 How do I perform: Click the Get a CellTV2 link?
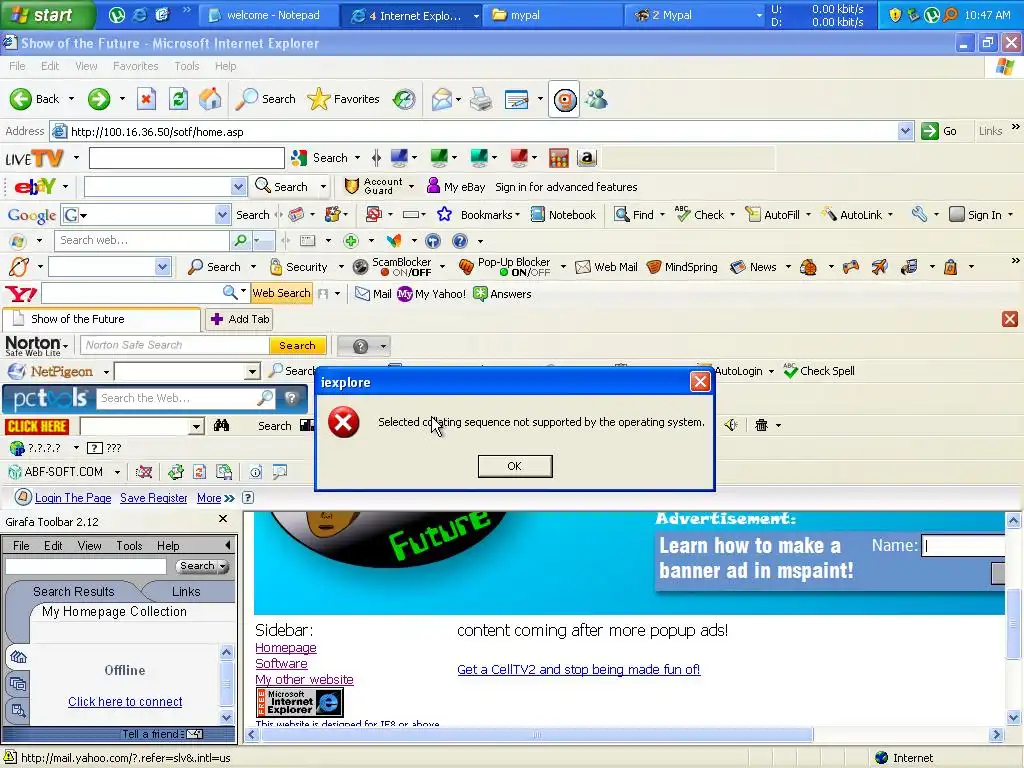click(x=579, y=669)
